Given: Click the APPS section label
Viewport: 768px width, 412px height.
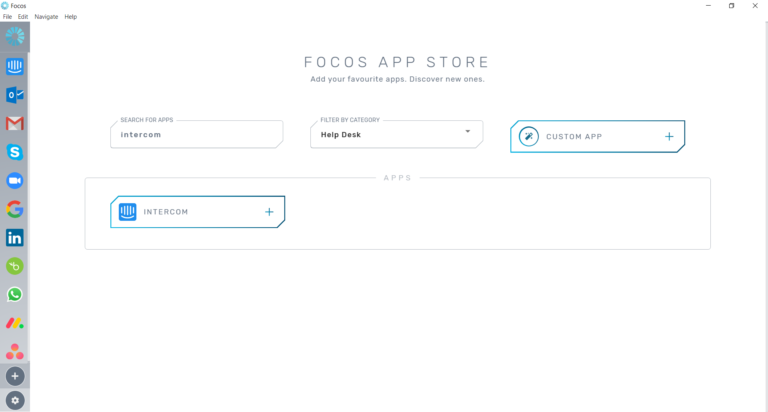Looking at the screenshot, I should (398, 178).
